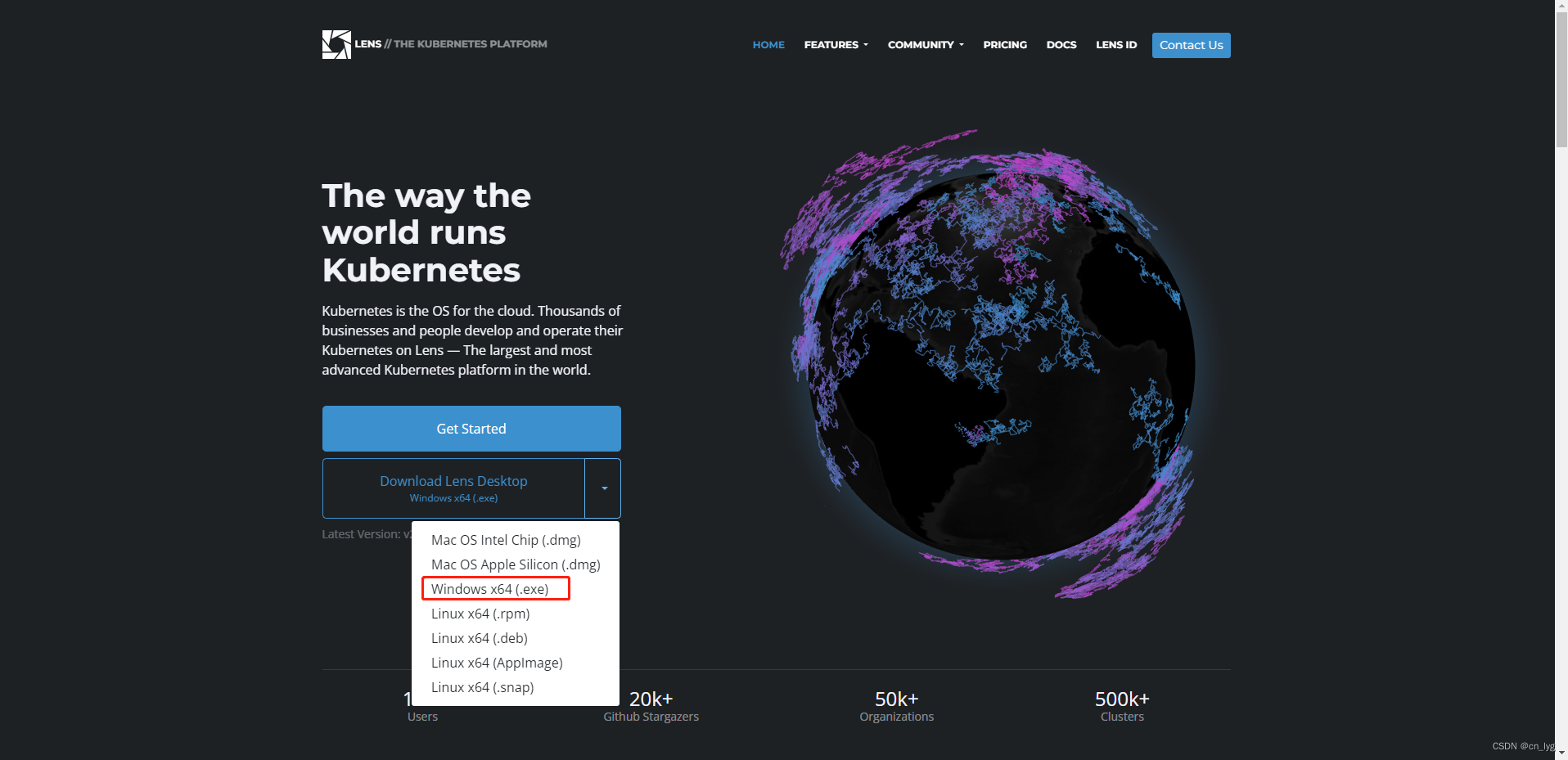
Task: Click the LENS // THE KUBERNETES PLATFORM text
Action: (451, 44)
